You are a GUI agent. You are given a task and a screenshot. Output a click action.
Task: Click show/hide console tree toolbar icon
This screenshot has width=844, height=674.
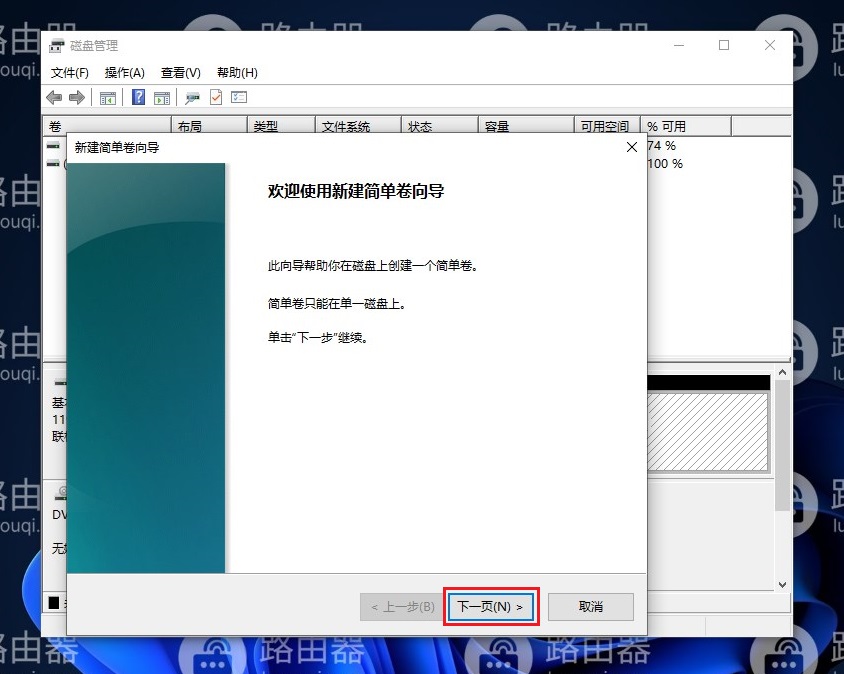pos(108,97)
